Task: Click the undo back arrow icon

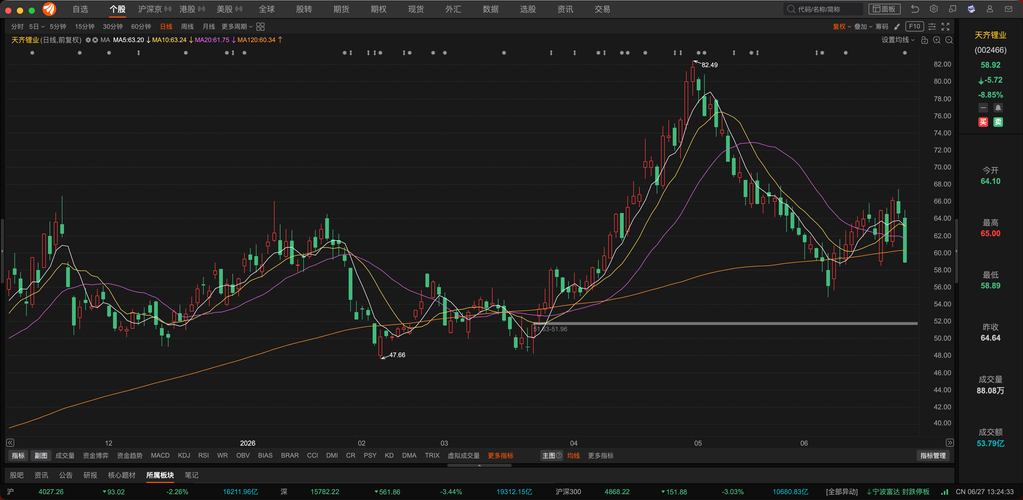Action: pyautogui.click(x=915, y=9)
